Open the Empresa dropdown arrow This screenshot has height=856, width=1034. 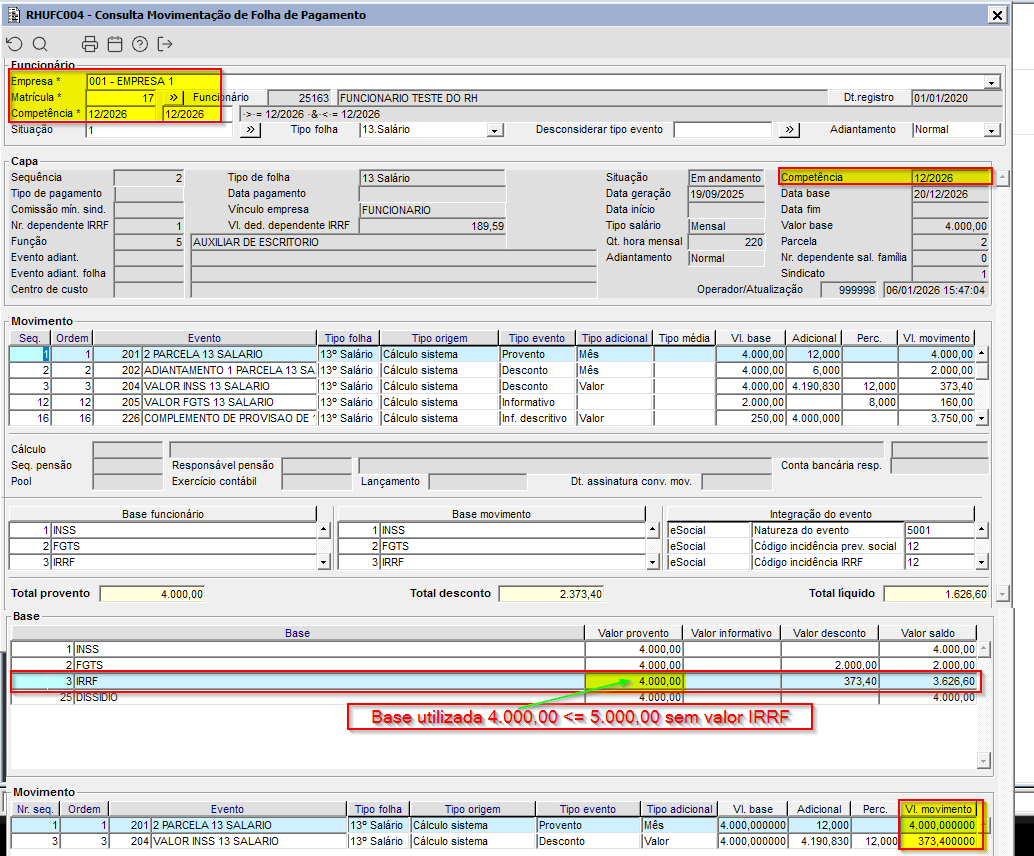(991, 82)
